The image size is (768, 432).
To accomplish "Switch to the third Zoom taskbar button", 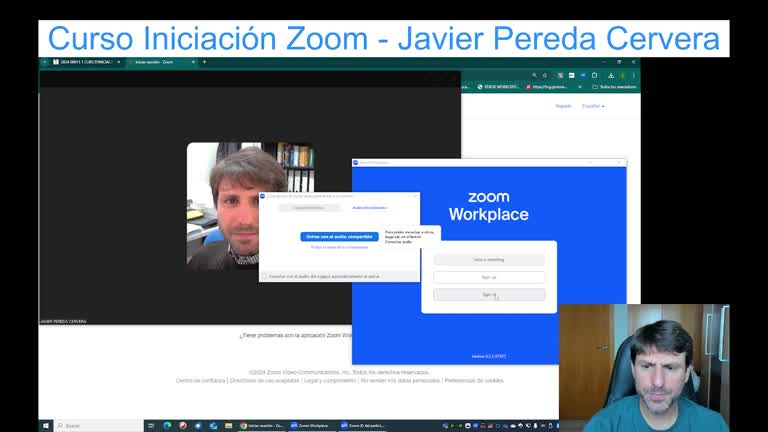I will [363, 426].
